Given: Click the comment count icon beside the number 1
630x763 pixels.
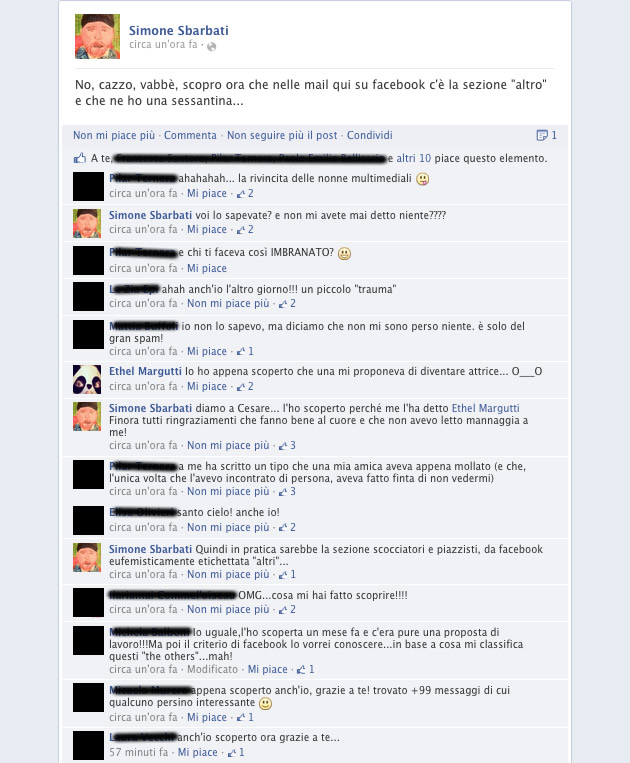Looking at the screenshot, I should tap(541, 135).
